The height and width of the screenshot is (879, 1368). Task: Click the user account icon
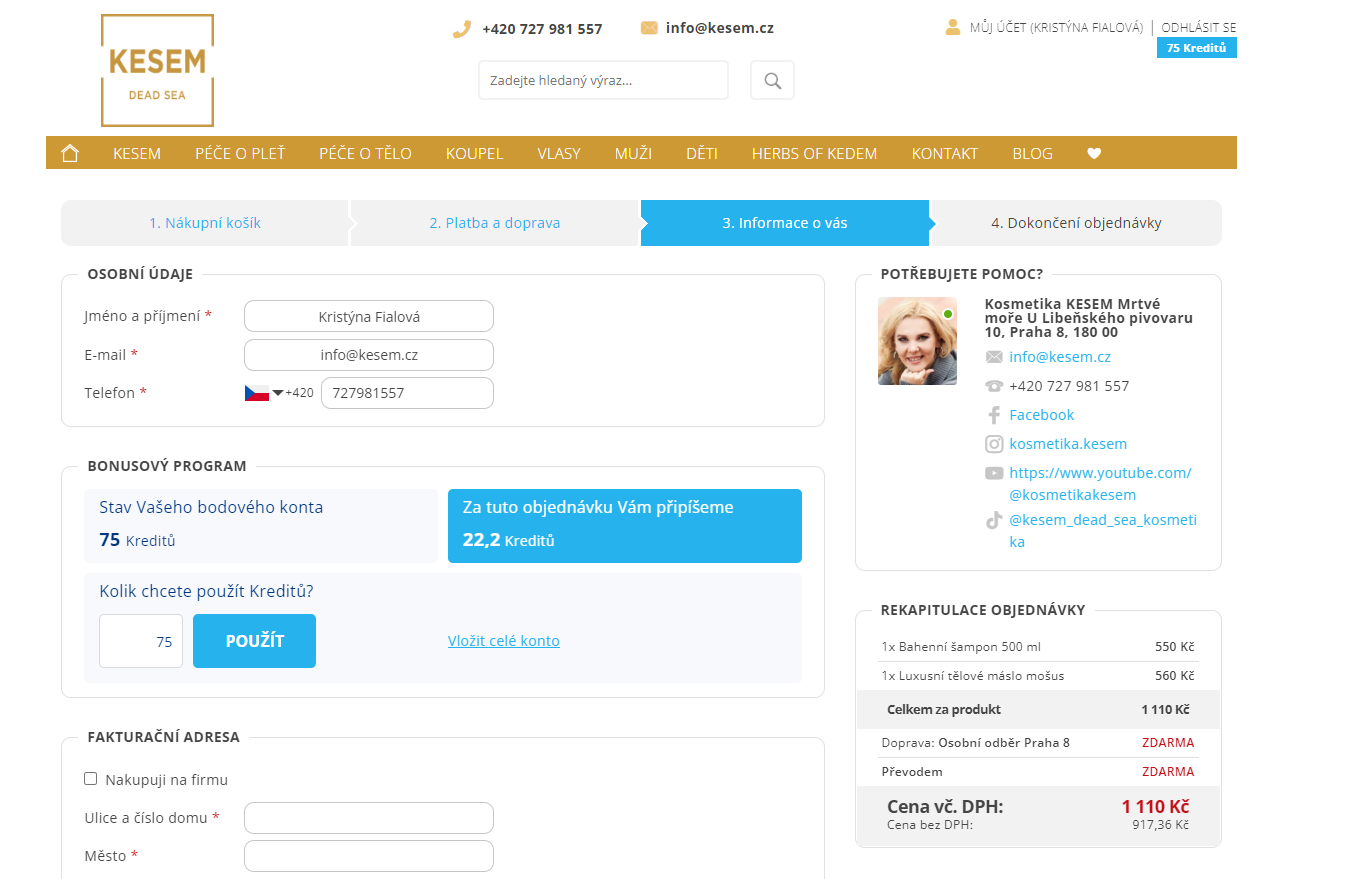tap(953, 27)
